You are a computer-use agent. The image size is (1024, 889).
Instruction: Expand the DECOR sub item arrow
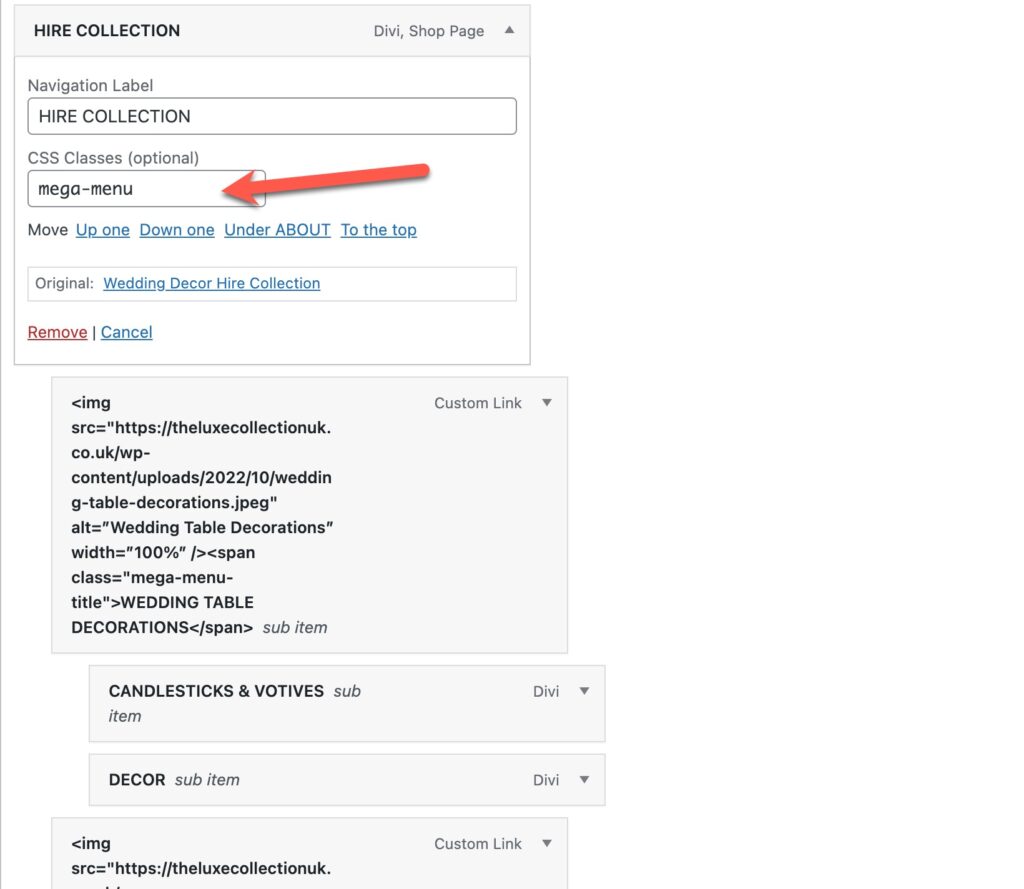pos(584,780)
